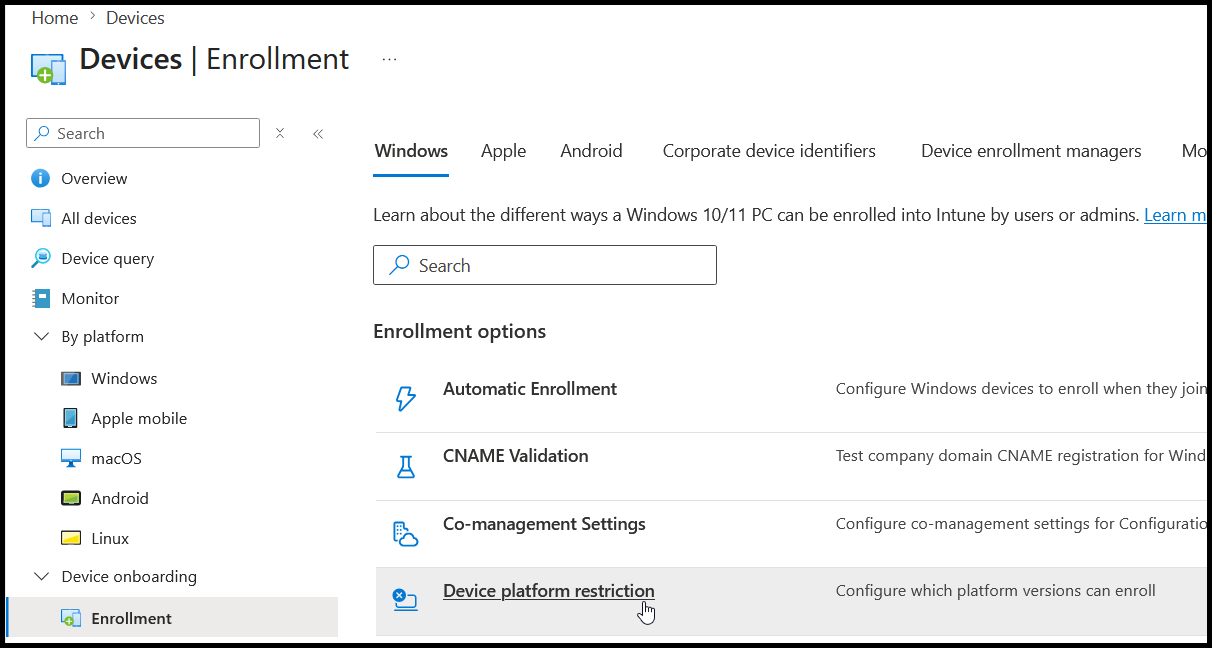Collapse the By platform section chevron
Screen dimensions: 1212x648
pos(42,337)
